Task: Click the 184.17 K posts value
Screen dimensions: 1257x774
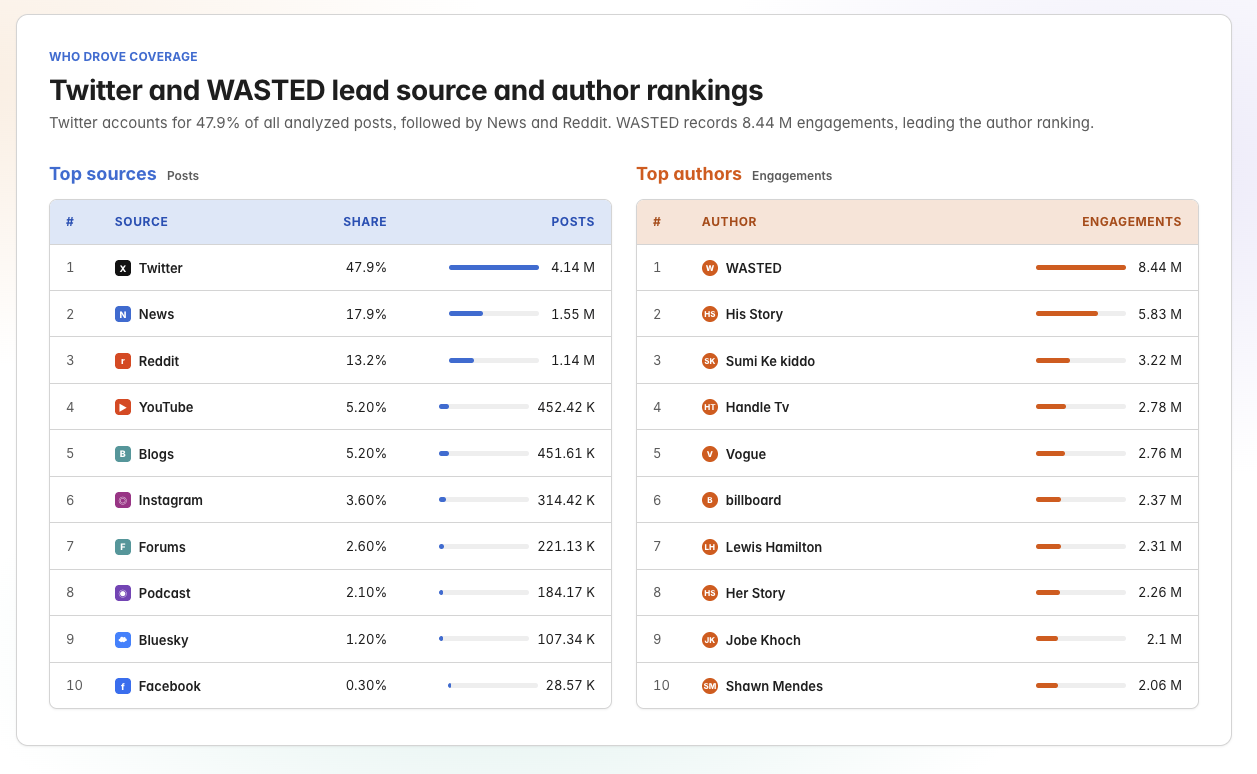Action: point(566,593)
